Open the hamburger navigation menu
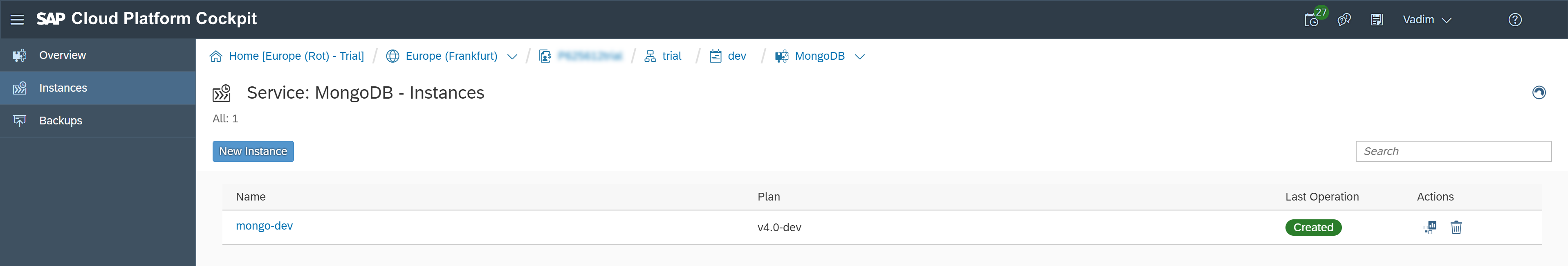This screenshot has height=266, width=1568. coord(17,20)
